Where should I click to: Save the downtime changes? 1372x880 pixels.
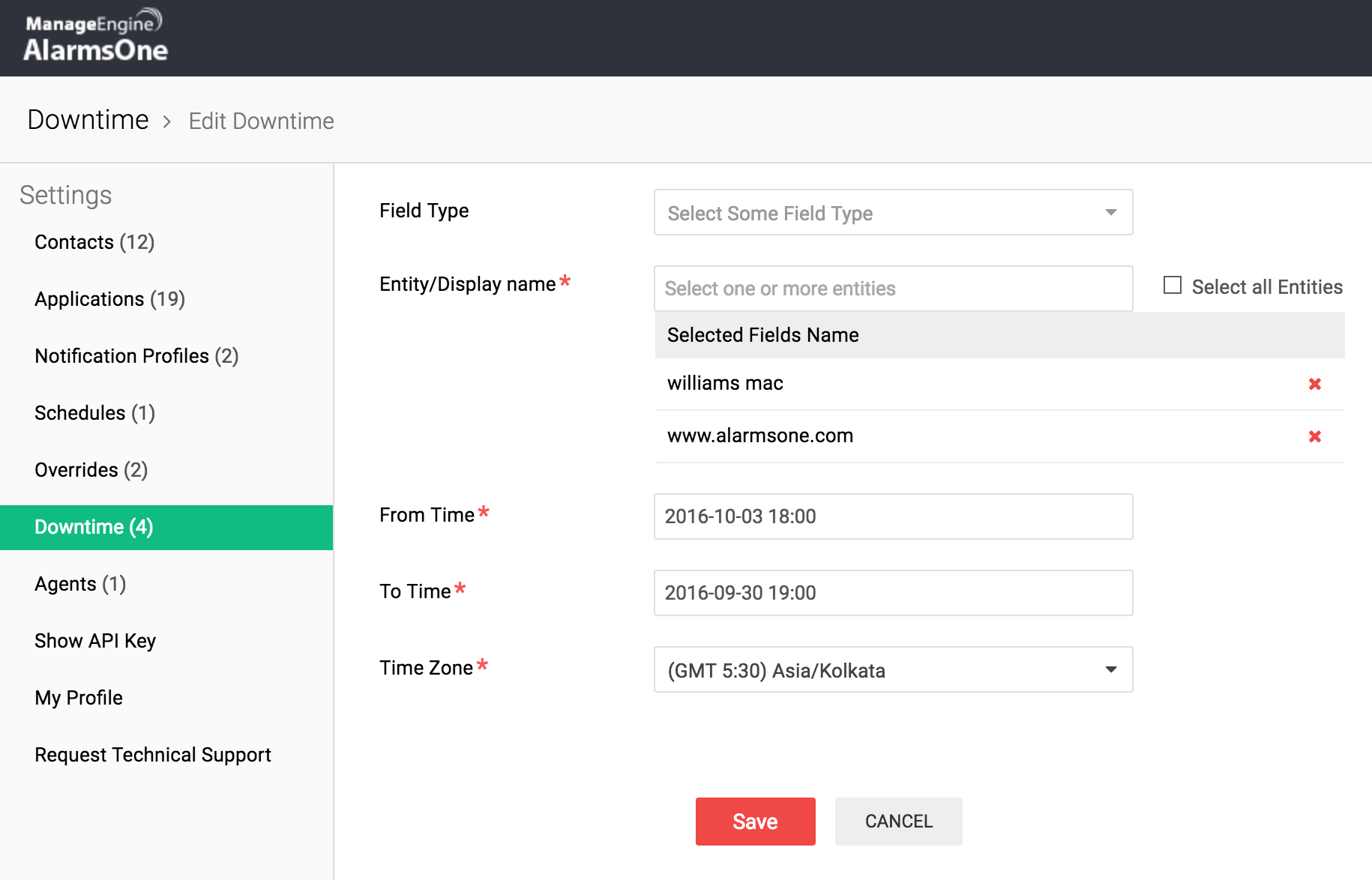click(x=755, y=822)
